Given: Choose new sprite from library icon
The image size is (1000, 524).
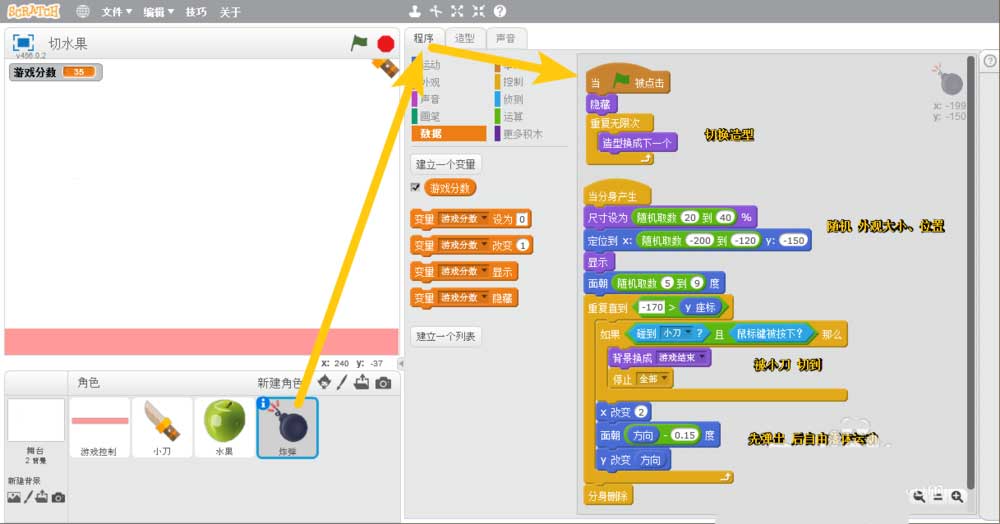Looking at the screenshot, I should 324,382.
